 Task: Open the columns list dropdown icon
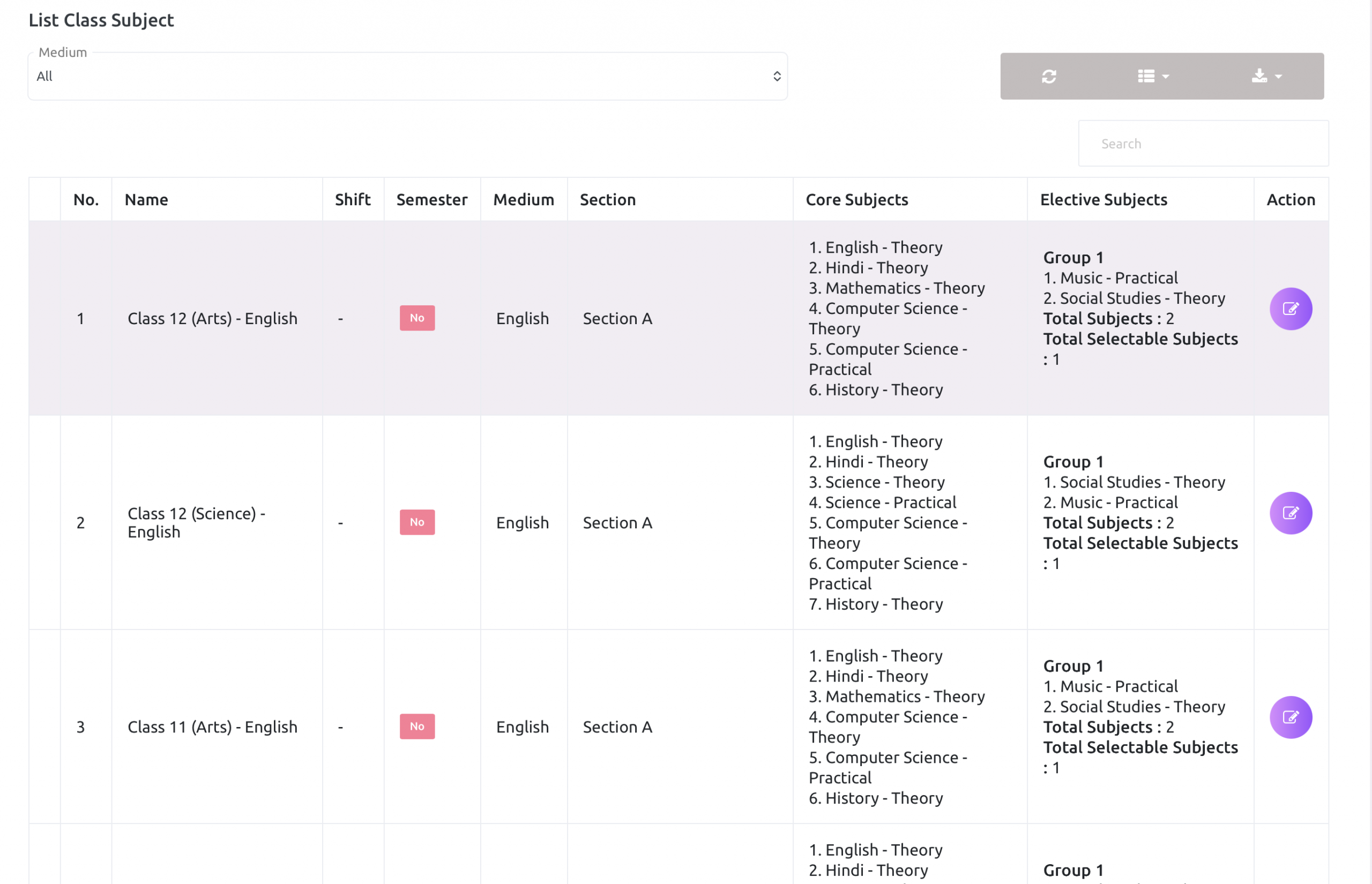1153,76
